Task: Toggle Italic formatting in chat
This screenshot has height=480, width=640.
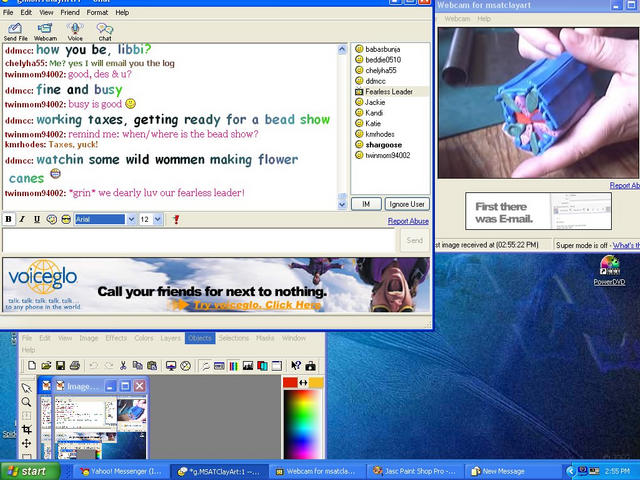Action: 22,220
